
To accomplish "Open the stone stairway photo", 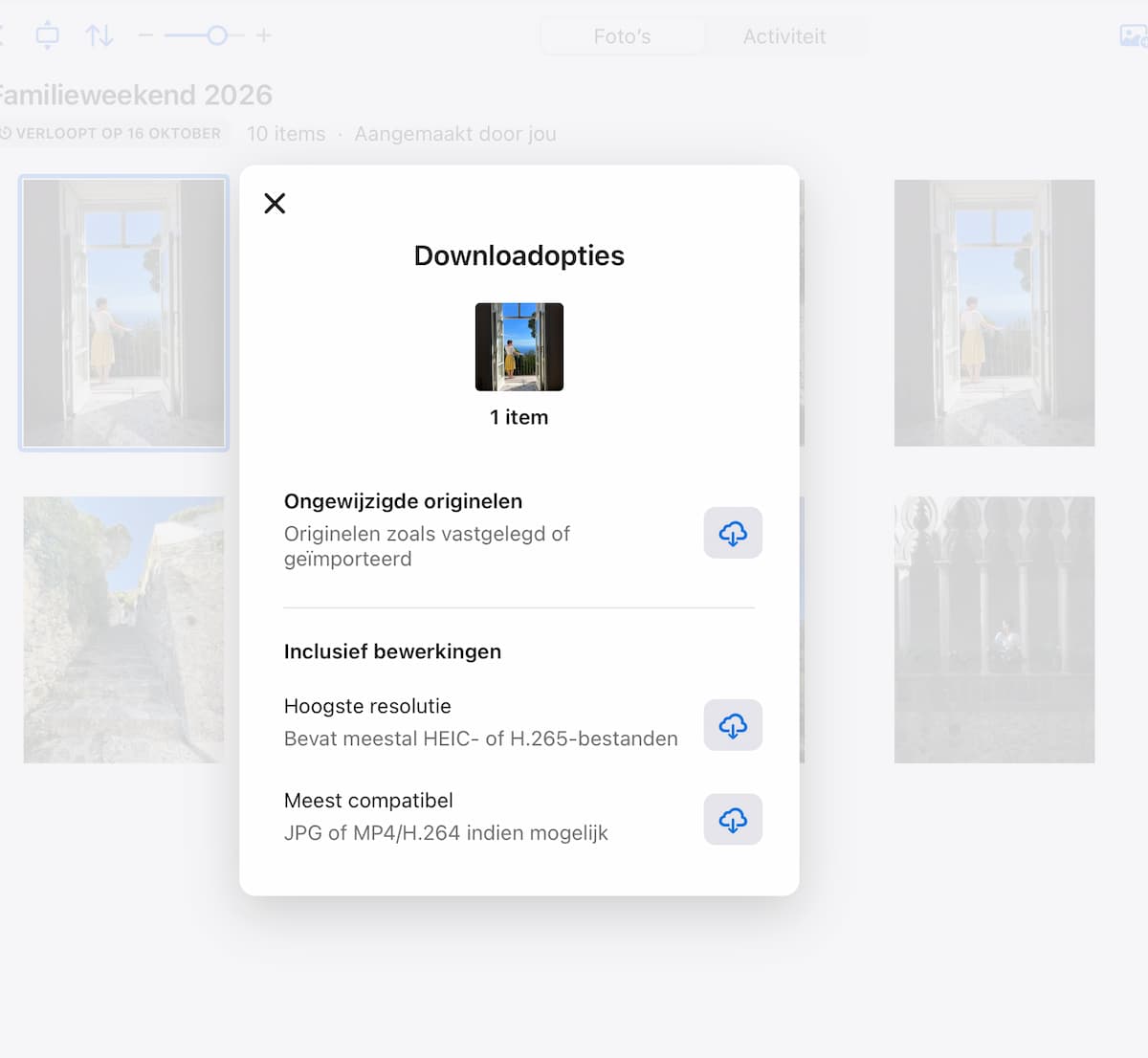I will (123, 629).
